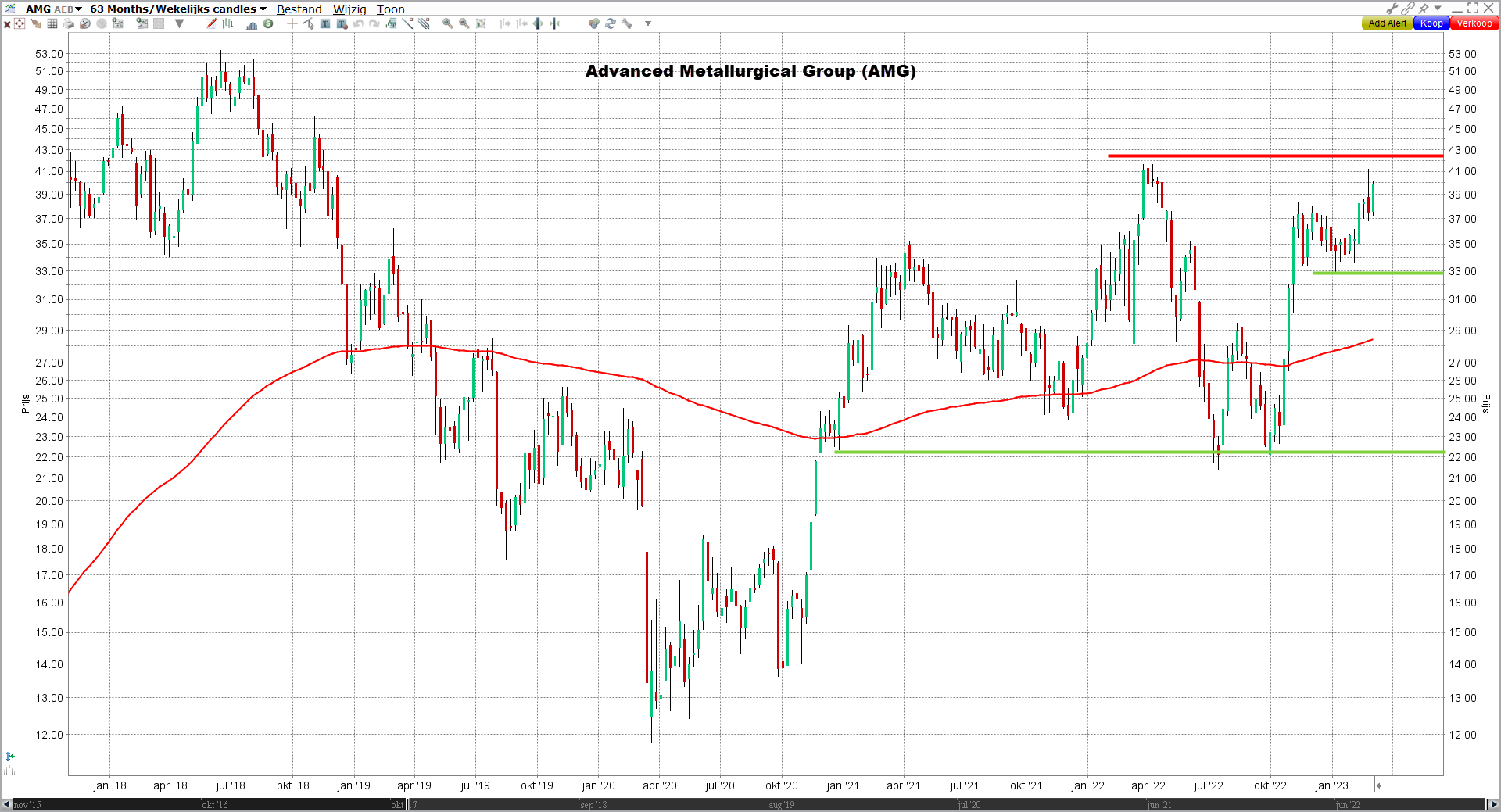Open the Wijzig menu

[x=349, y=9]
